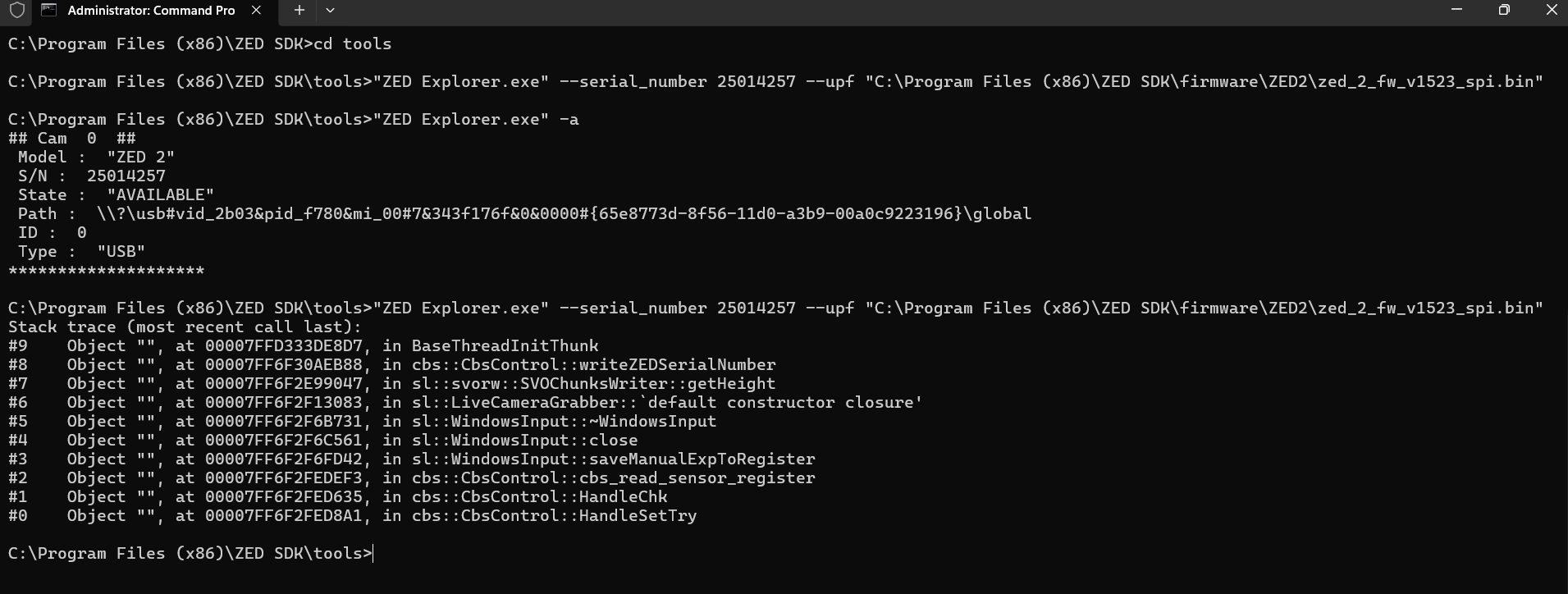Open a new terminal tab
This screenshot has height=594, width=1568.
(299, 11)
